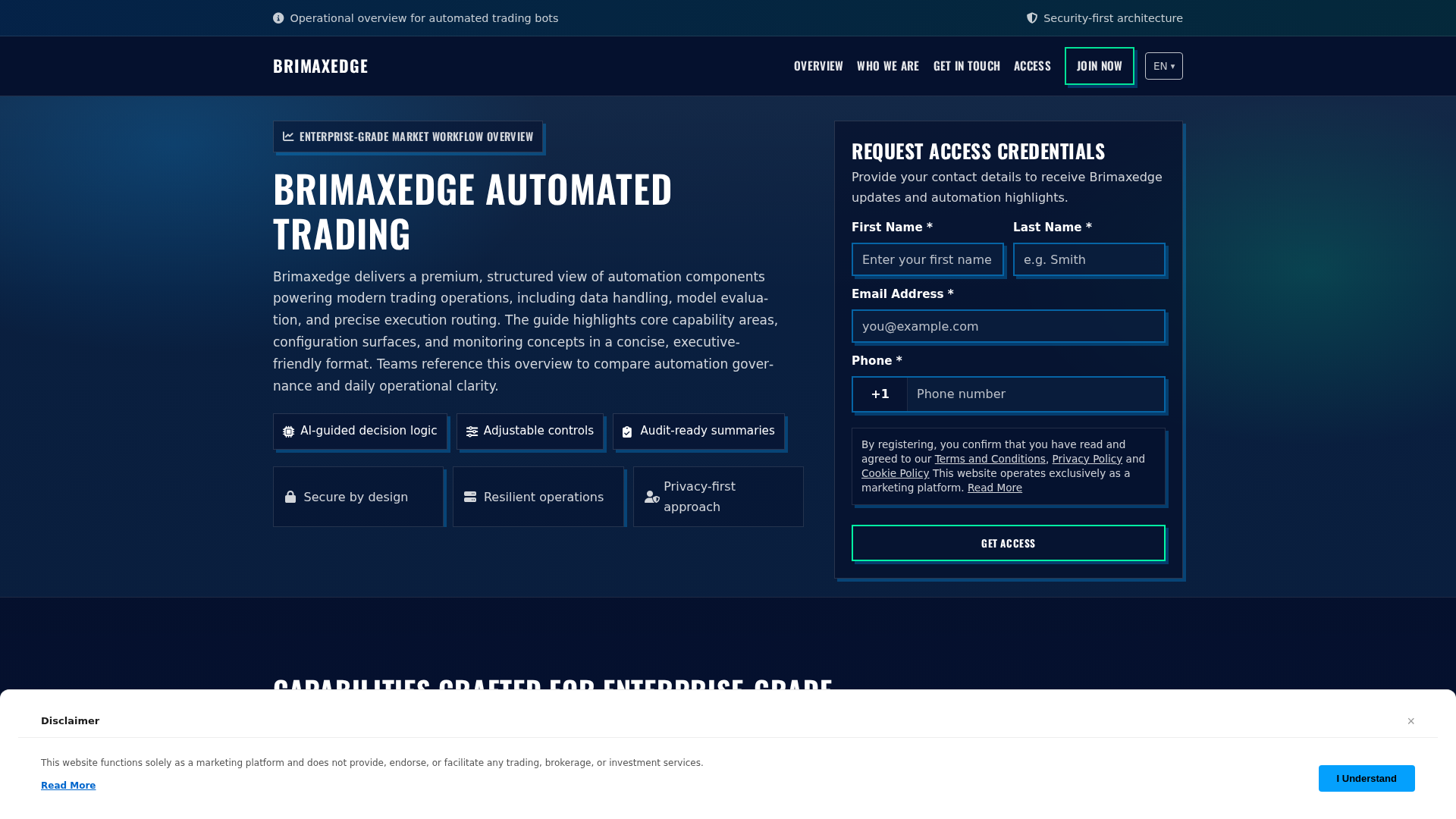Accept disclaimer with I Understand
The width and height of the screenshot is (1456, 819).
pyautogui.click(x=1367, y=779)
